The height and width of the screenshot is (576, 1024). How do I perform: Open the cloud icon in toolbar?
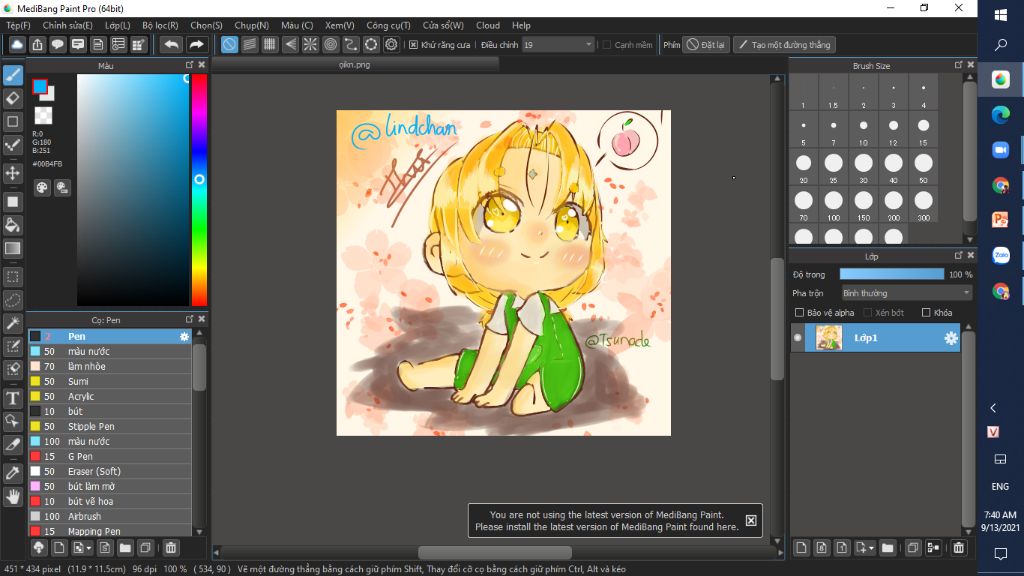[17, 44]
